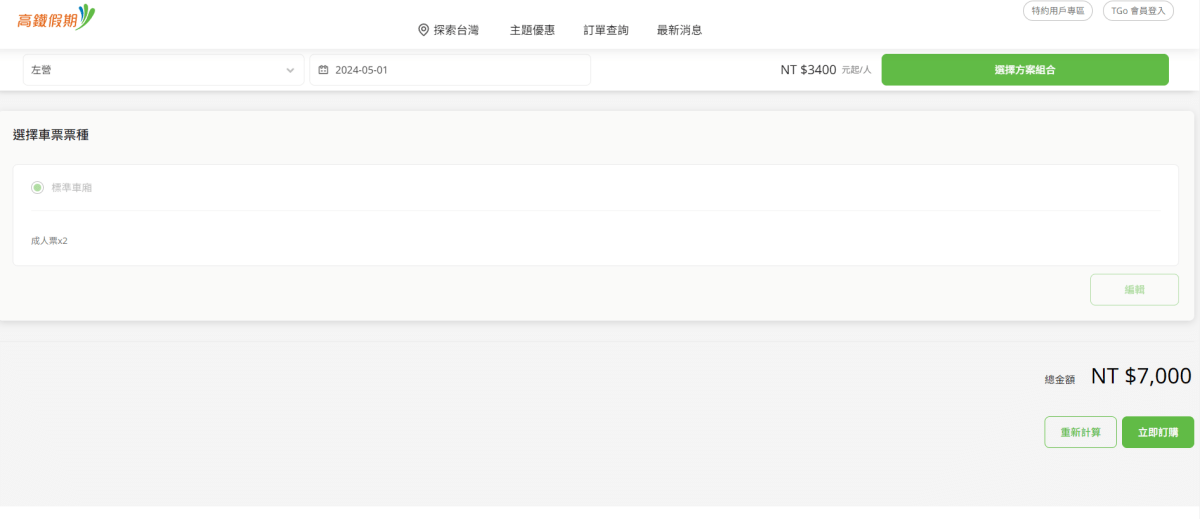Open the 最新消息 menu item
Viewport: 1200px width, 519px height.
click(x=679, y=30)
